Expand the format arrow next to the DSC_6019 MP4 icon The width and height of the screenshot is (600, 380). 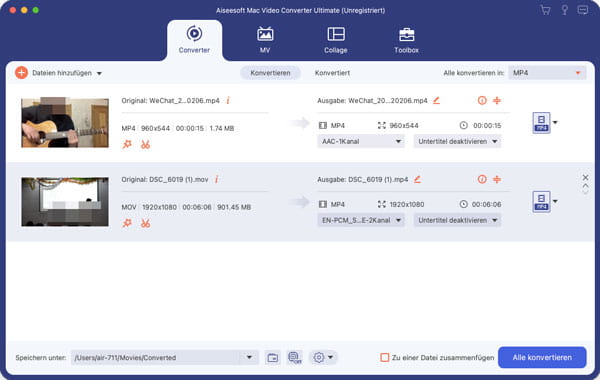point(555,201)
